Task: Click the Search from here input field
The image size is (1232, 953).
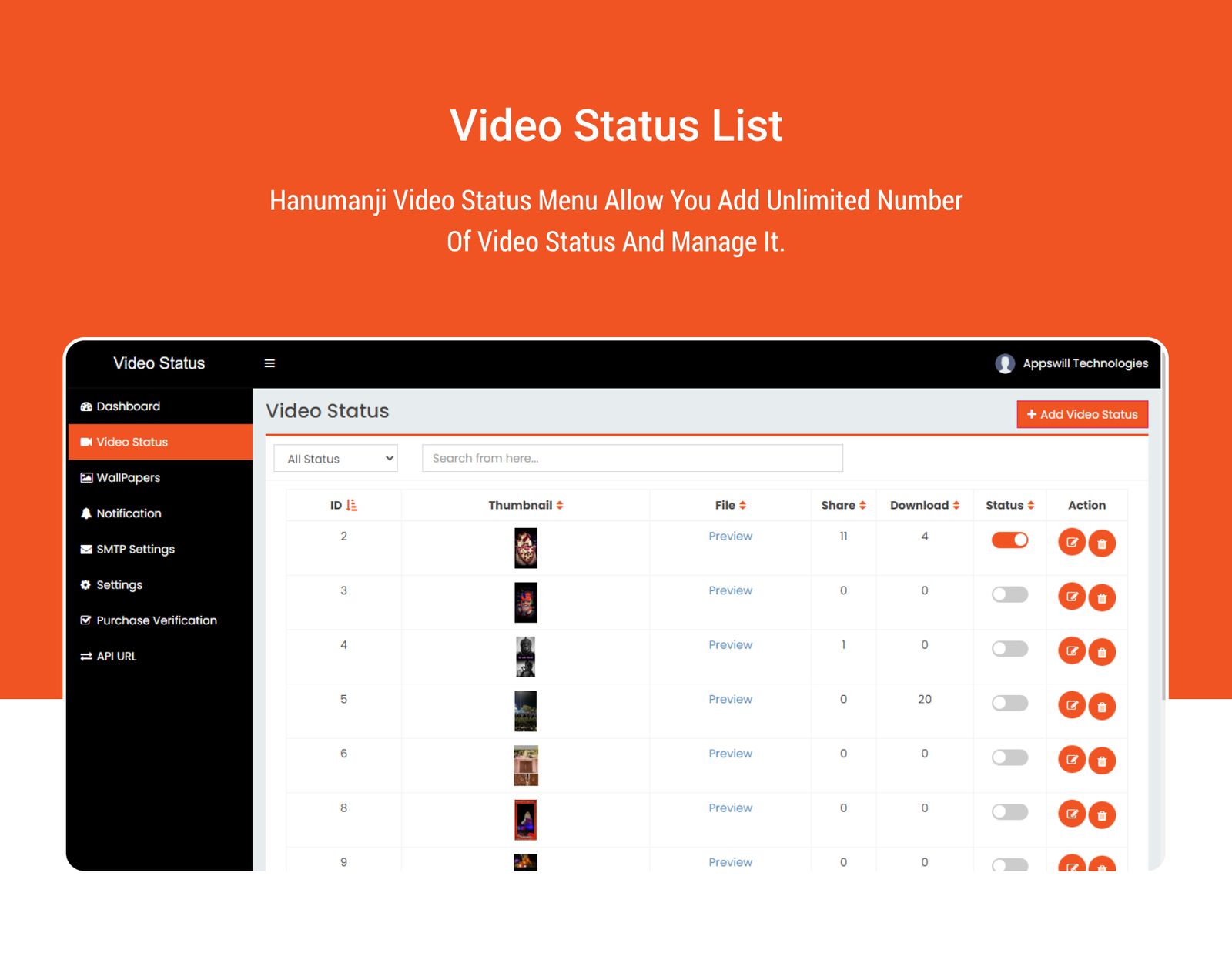Action: 631,459
